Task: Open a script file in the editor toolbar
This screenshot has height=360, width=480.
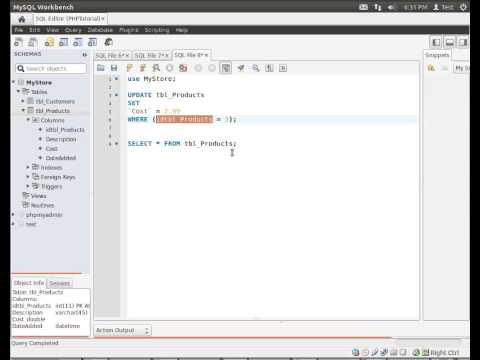Action: pyautogui.click(x=101, y=68)
